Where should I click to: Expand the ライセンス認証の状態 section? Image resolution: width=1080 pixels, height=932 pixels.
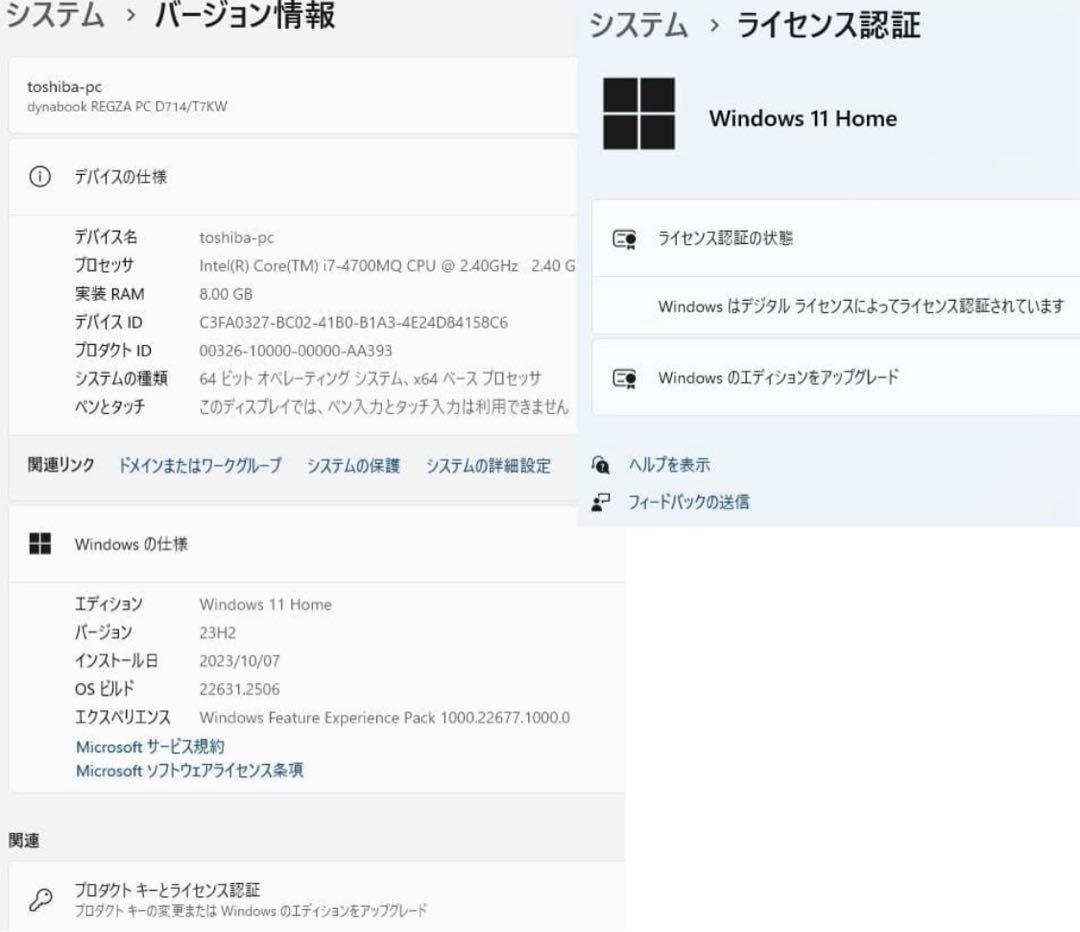[x=830, y=238]
